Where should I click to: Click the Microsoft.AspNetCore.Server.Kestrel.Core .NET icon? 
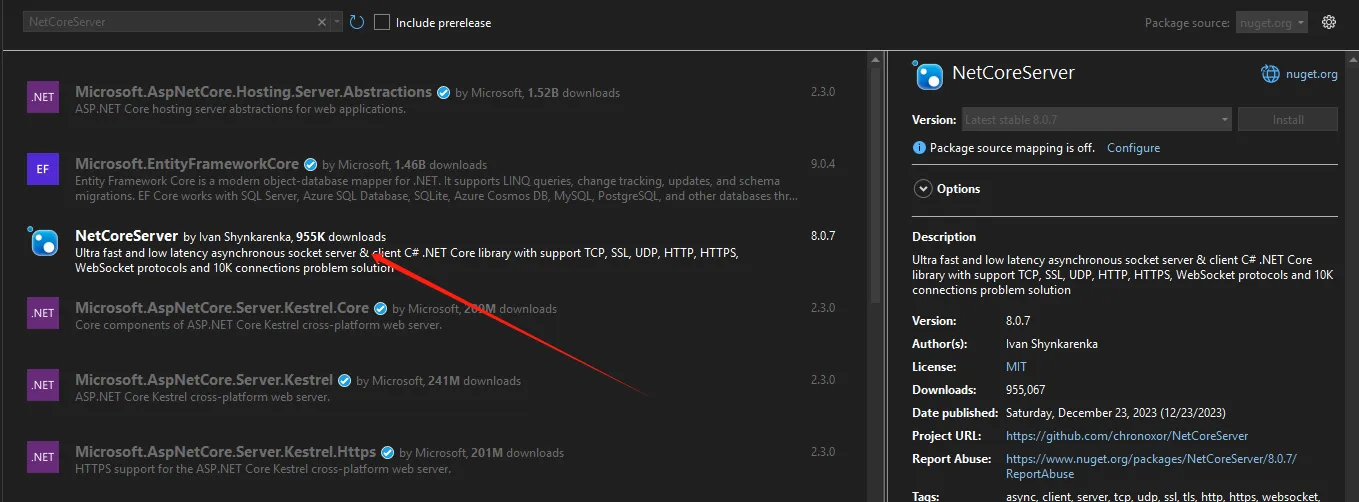pyautogui.click(x=43, y=313)
